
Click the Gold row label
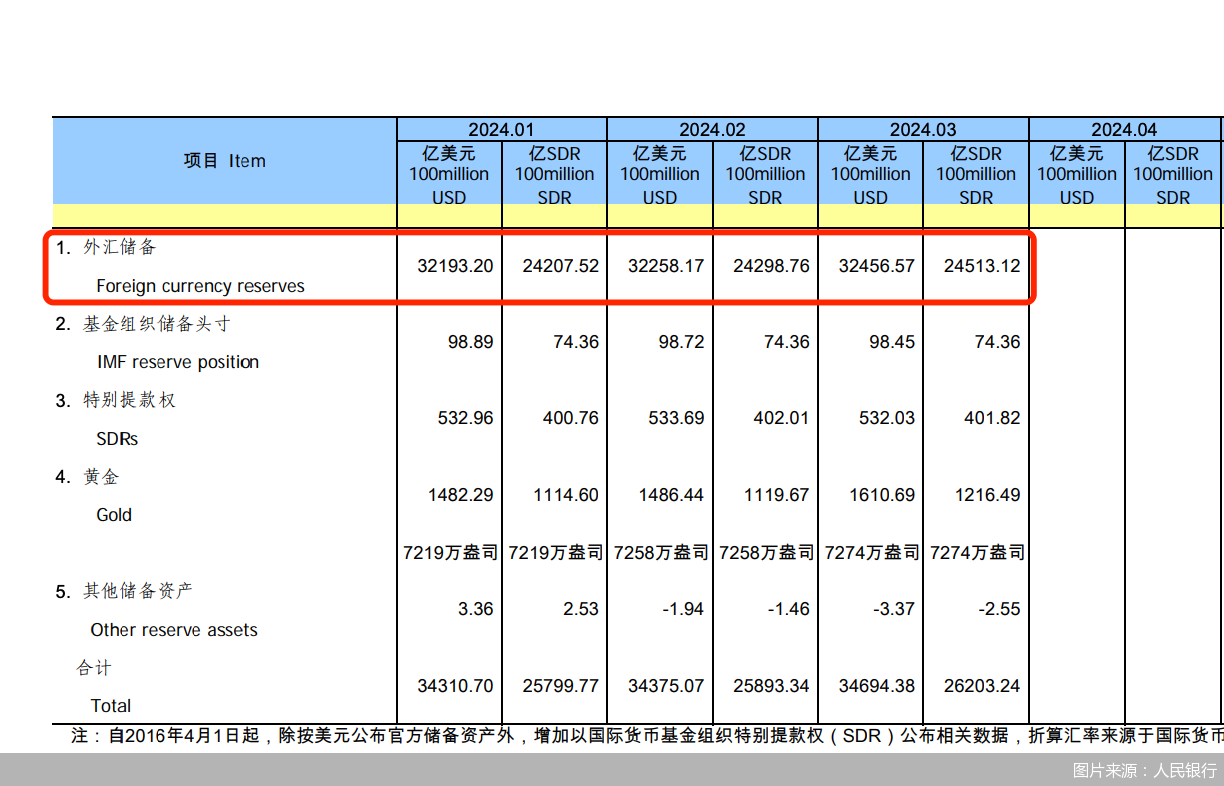(x=114, y=515)
